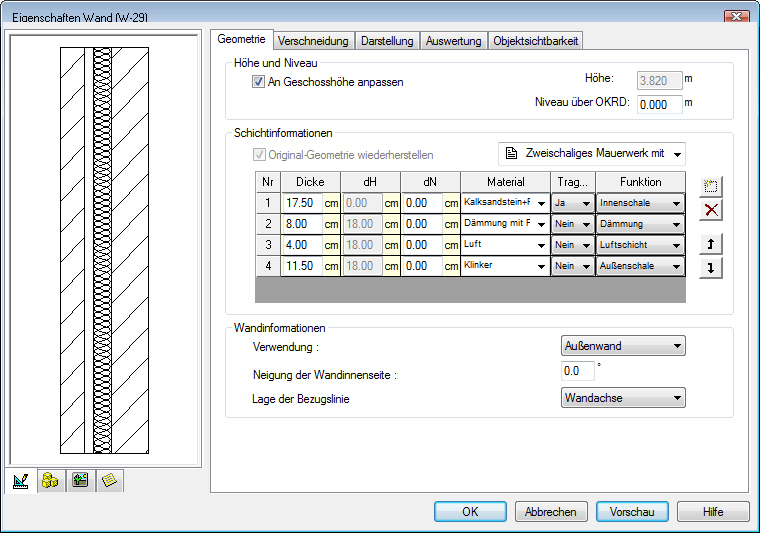Viewport: 760px width, 533px height.
Task: Open Tragend dropdown in row 4
Action: pyautogui.click(x=573, y=266)
